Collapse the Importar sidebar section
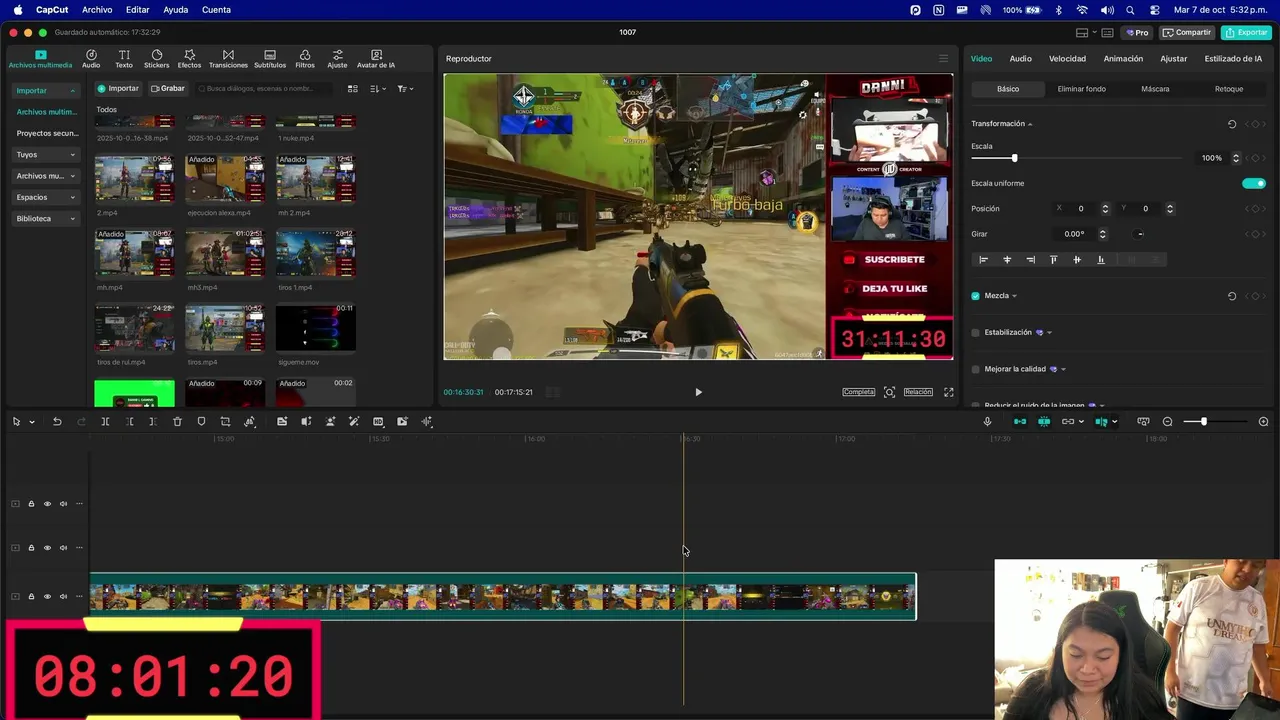 tap(72, 91)
